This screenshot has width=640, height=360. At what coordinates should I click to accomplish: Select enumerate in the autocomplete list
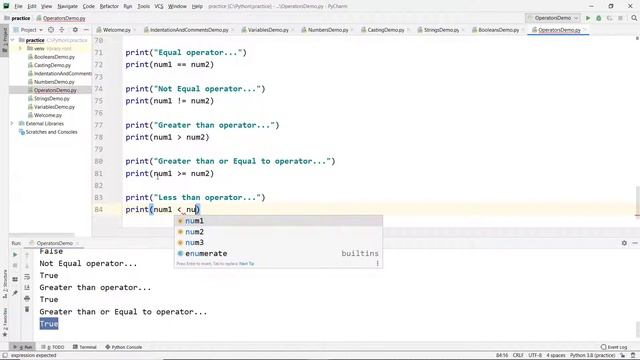(x=278, y=253)
